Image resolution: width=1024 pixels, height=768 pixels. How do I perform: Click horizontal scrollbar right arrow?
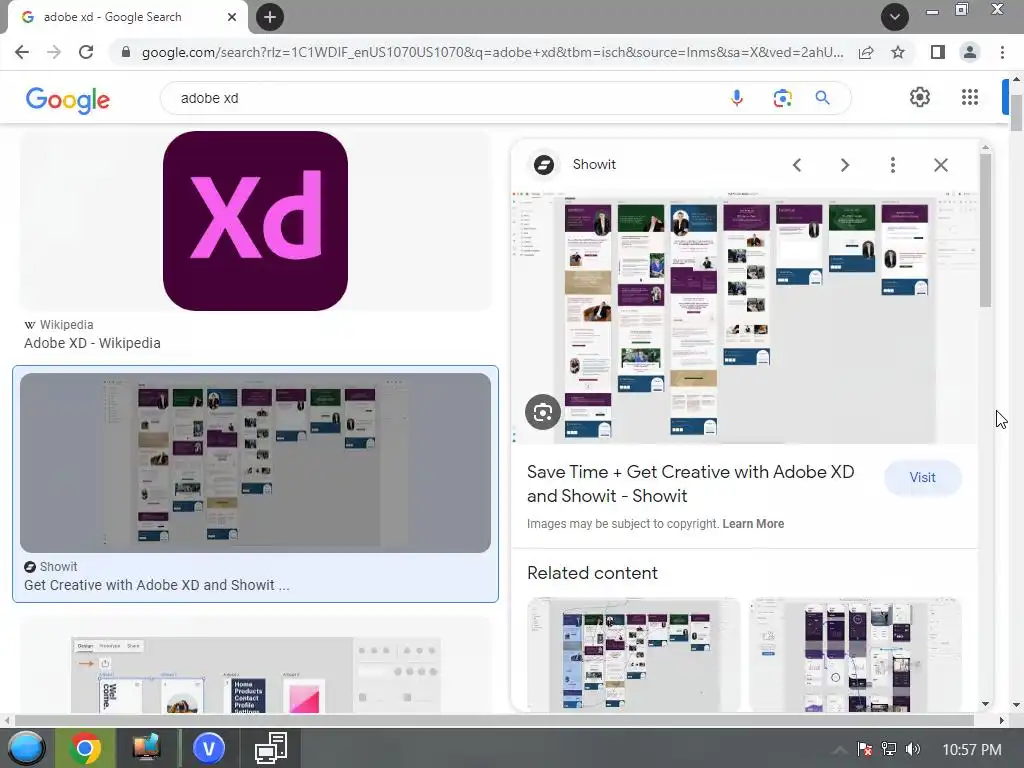1002,720
